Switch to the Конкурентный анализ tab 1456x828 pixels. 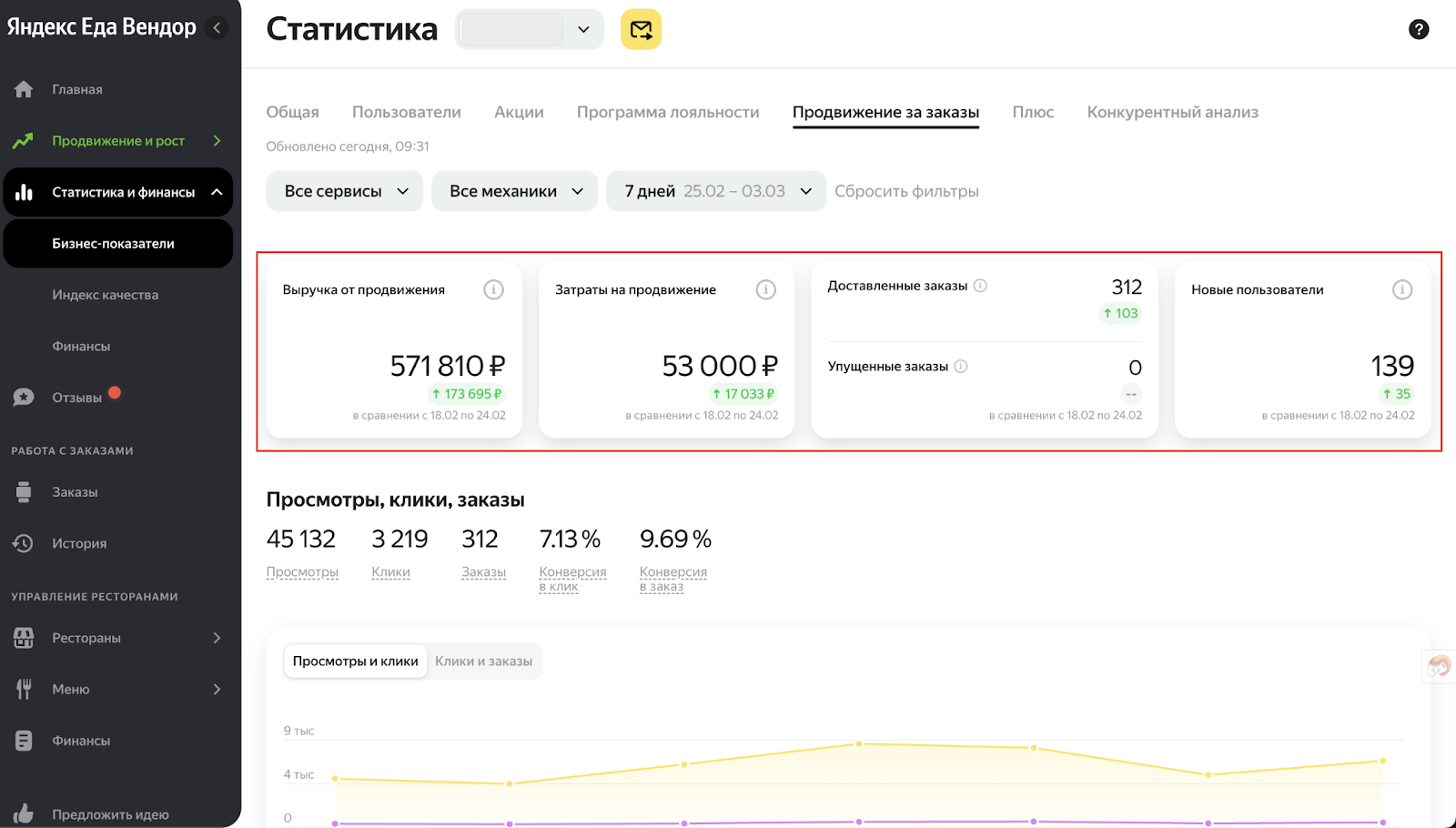pos(1172,112)
